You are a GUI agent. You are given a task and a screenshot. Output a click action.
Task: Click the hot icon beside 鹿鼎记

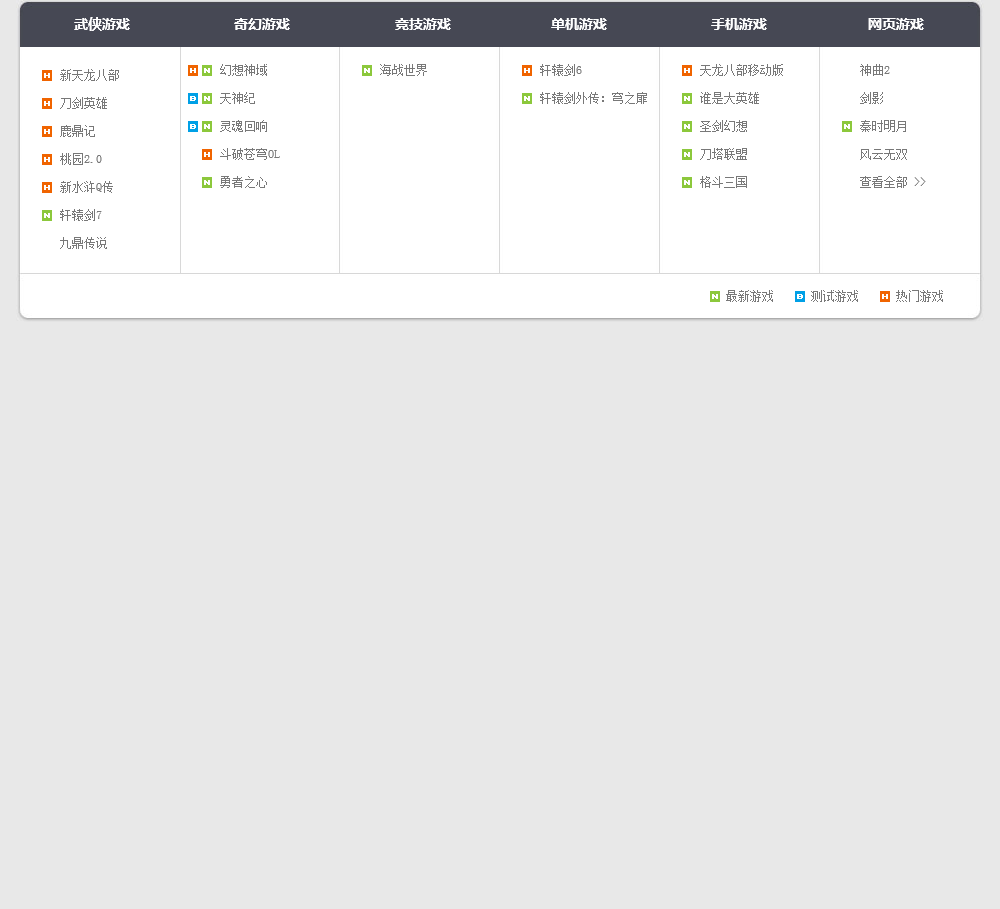pos(47,131)
